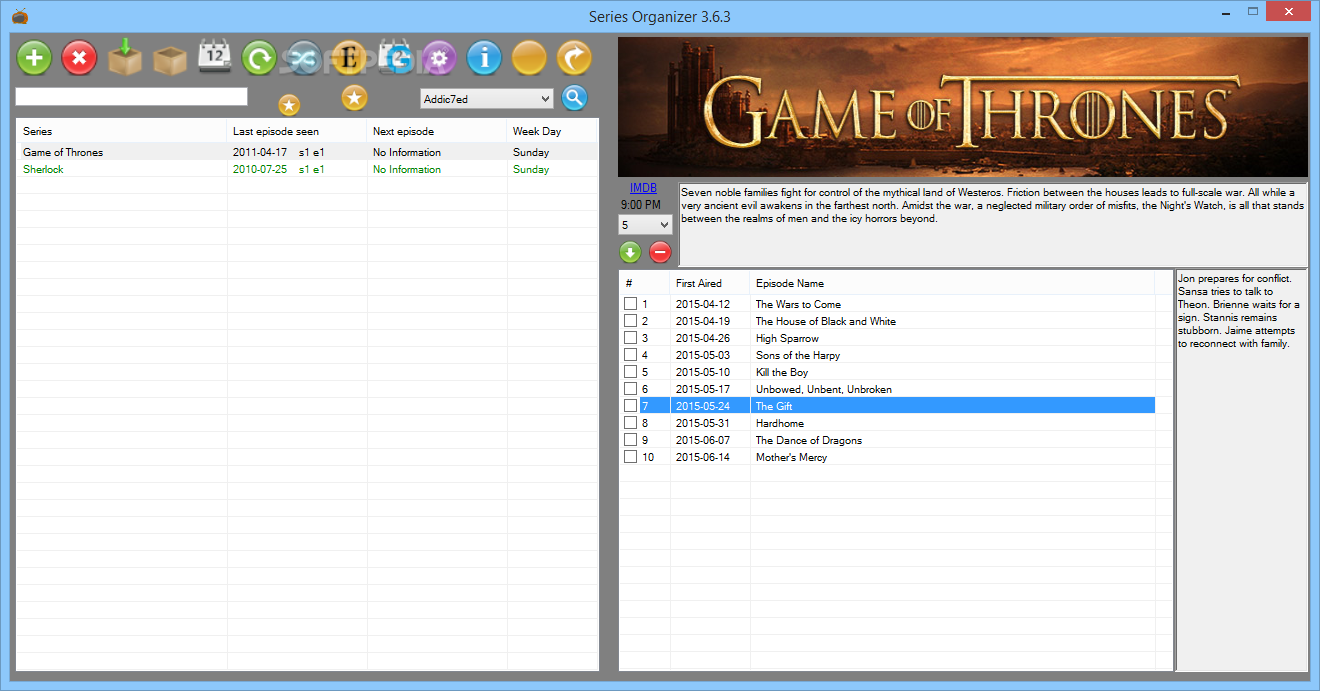The image size is (1320, 691).
Task: Click the blue information icon
Action: pos(484,58)
